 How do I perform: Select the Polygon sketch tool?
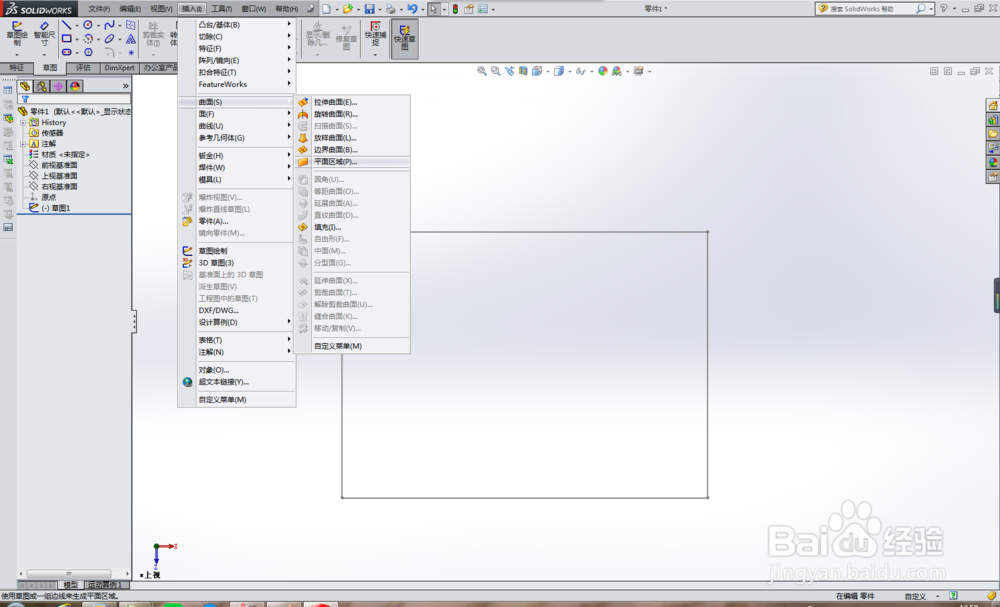[88, 52]
